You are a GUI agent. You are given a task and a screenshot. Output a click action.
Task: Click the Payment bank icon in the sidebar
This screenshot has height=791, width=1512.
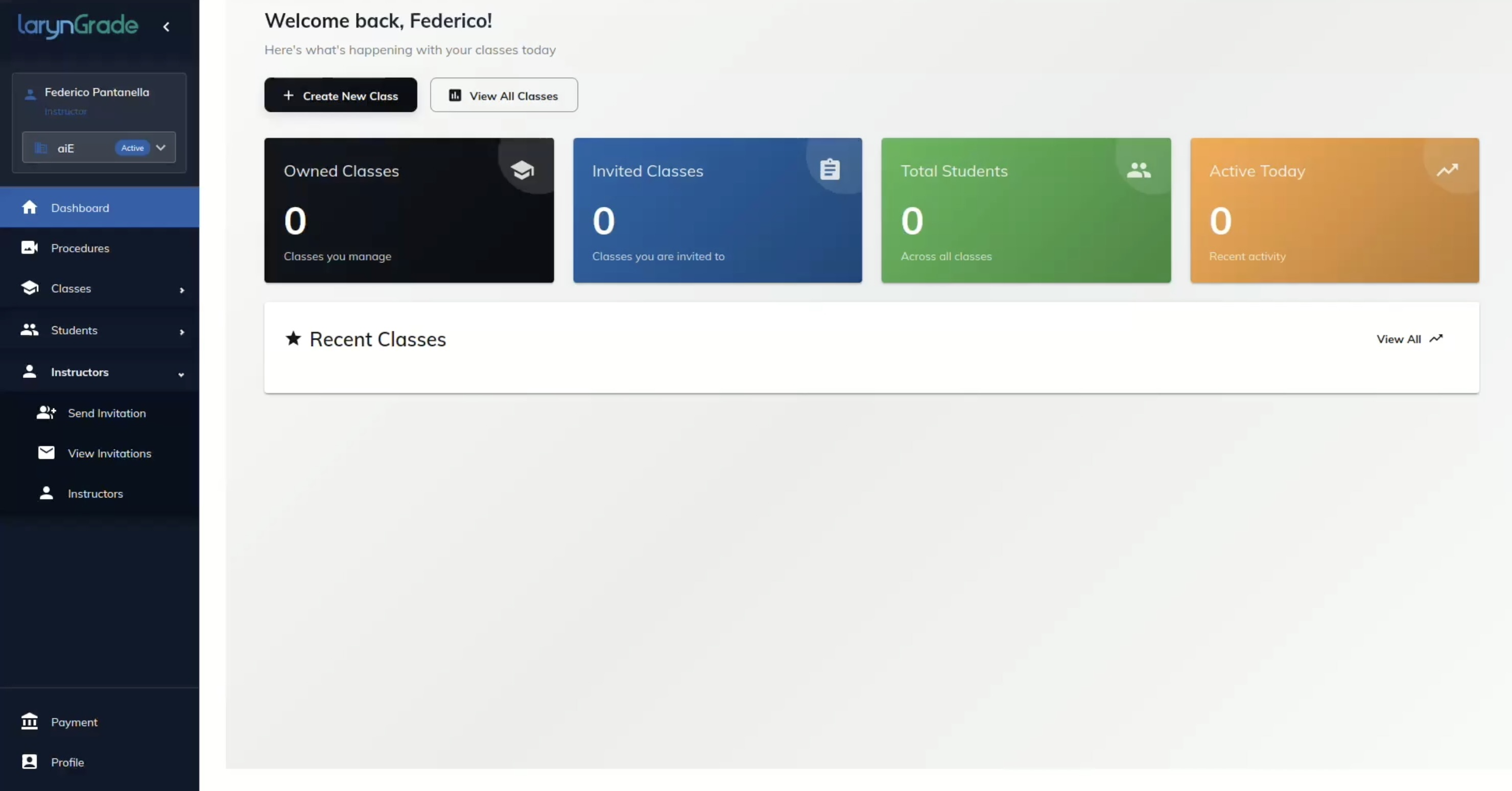point(29,721)
